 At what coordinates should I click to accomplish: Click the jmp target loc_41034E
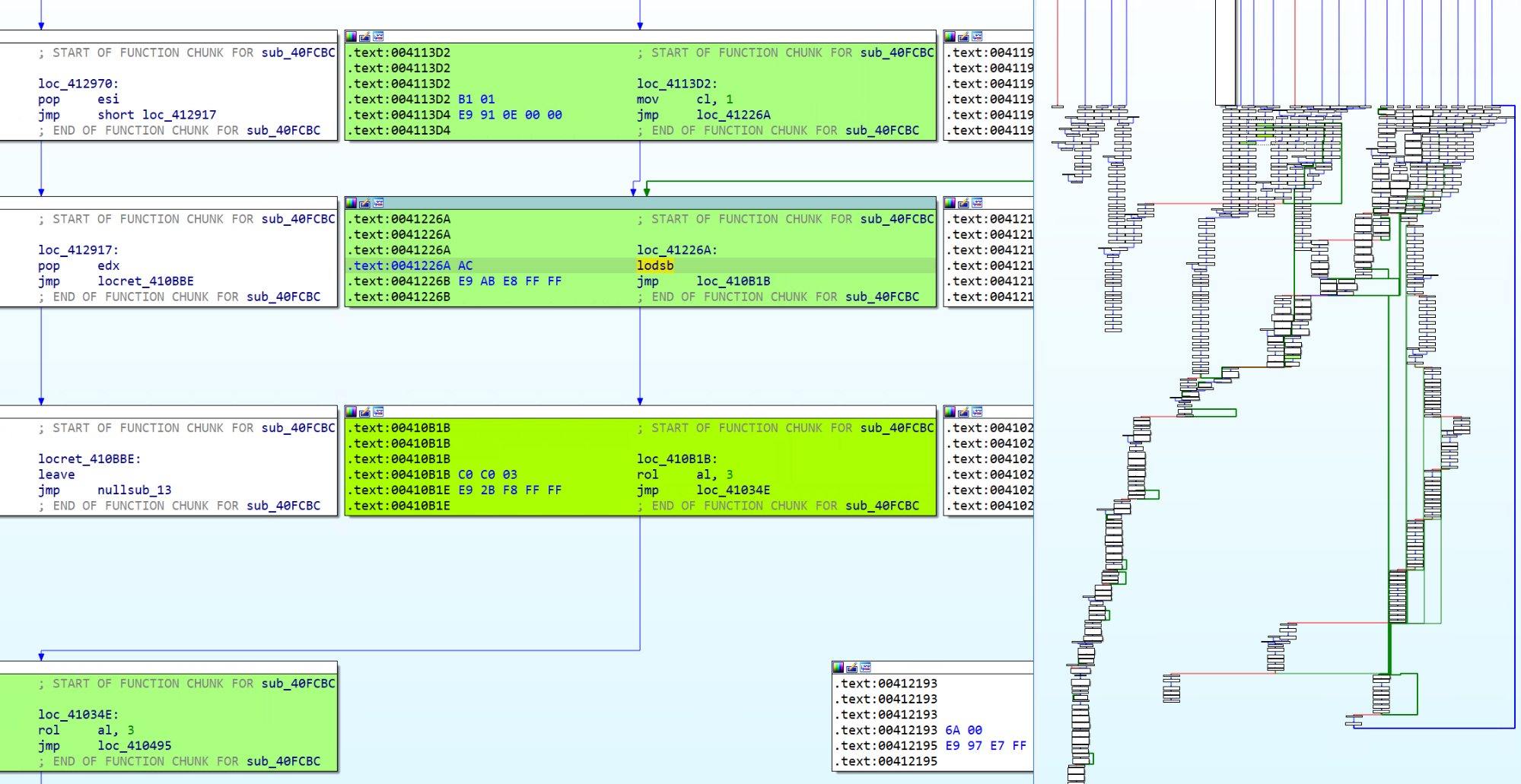click(733, 490)
